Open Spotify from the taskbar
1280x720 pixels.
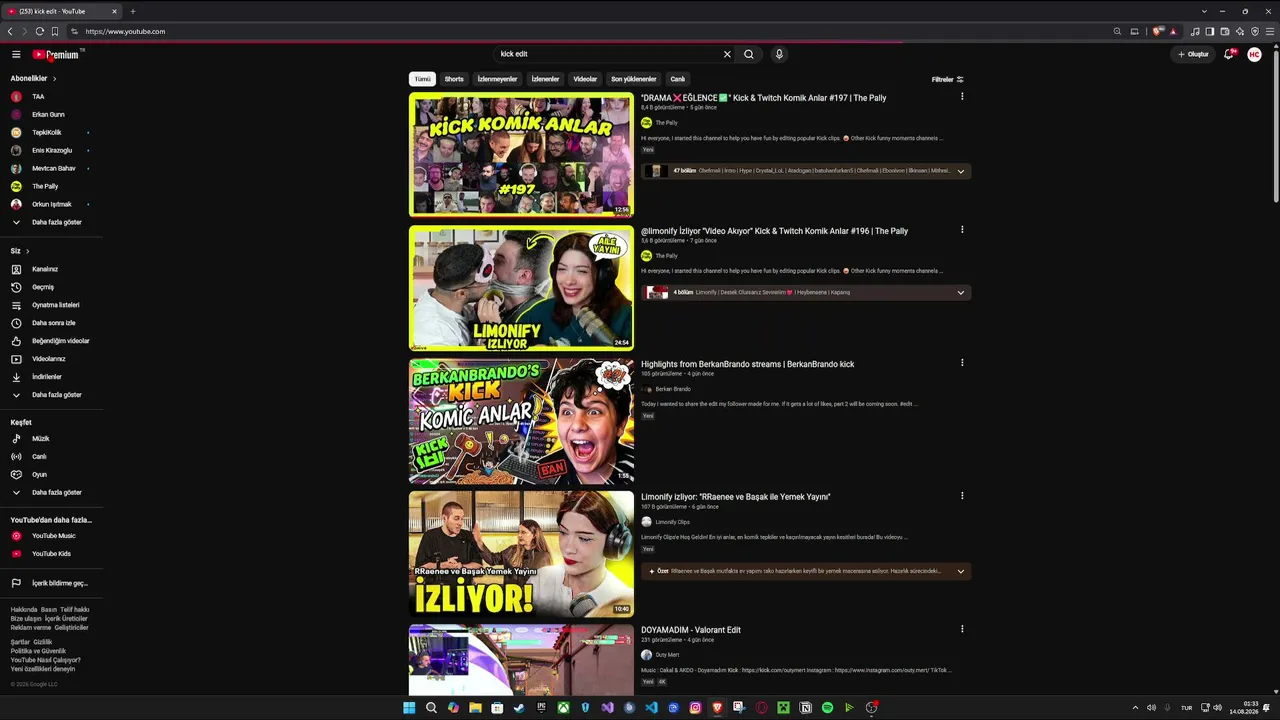[827, 708]
